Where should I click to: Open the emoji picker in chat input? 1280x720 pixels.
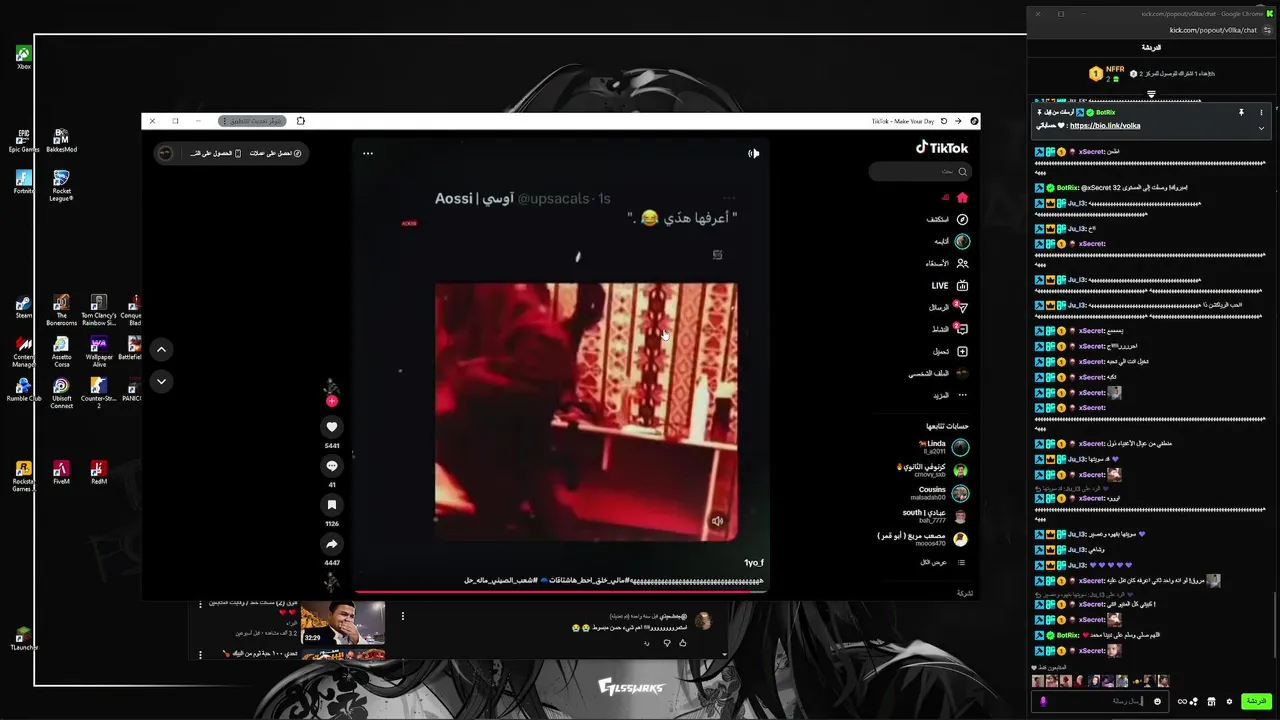[x=1157, y=701]
